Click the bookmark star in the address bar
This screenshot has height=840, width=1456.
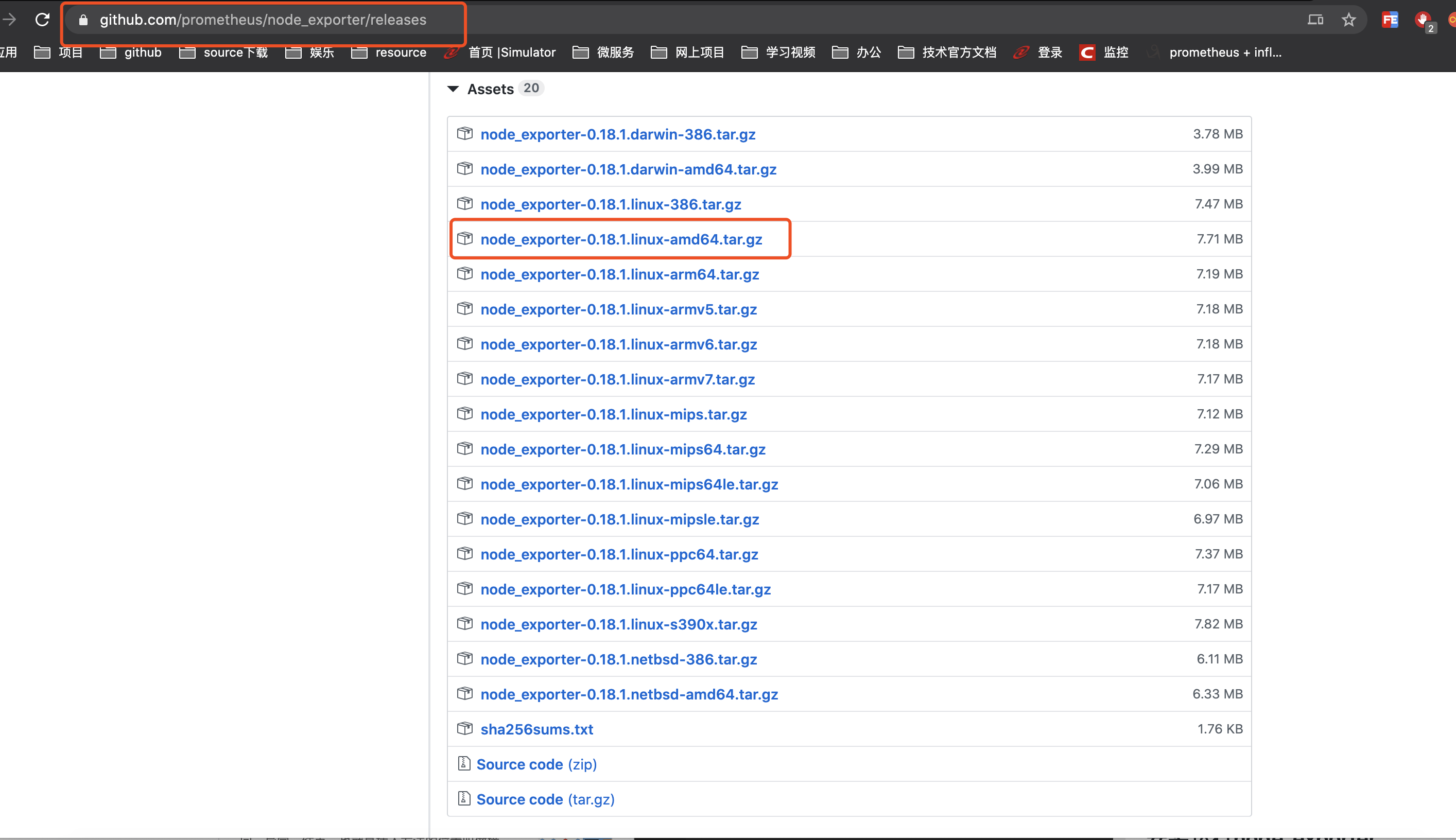click(x=1349, y=19)
